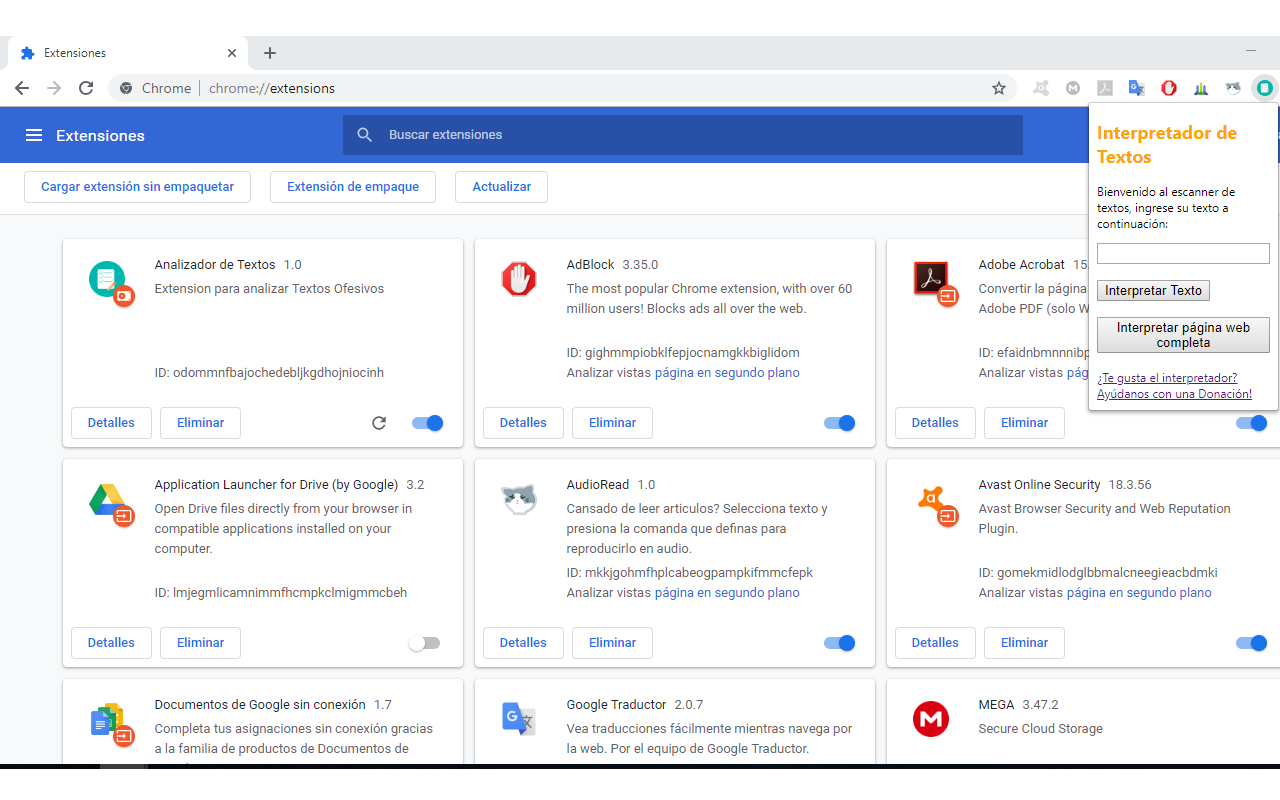Click página en segundo plano for AdBlock

pos(726,371)
